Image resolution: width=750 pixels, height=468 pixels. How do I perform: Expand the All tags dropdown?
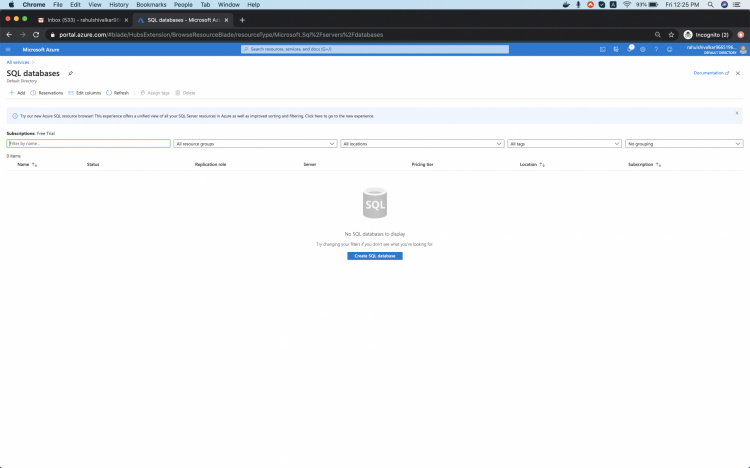click(564, 144)
